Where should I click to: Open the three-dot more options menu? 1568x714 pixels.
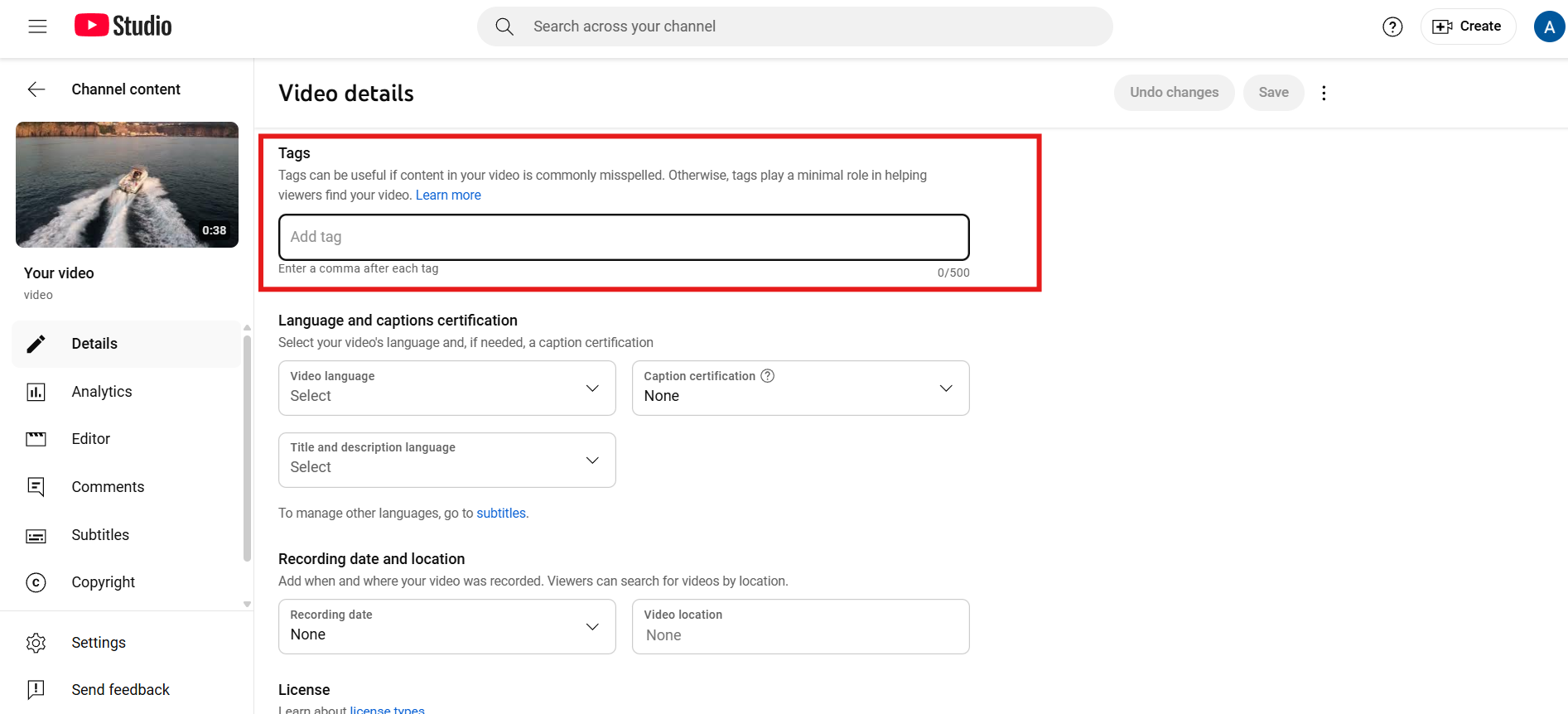click(x=1324, y=93)
